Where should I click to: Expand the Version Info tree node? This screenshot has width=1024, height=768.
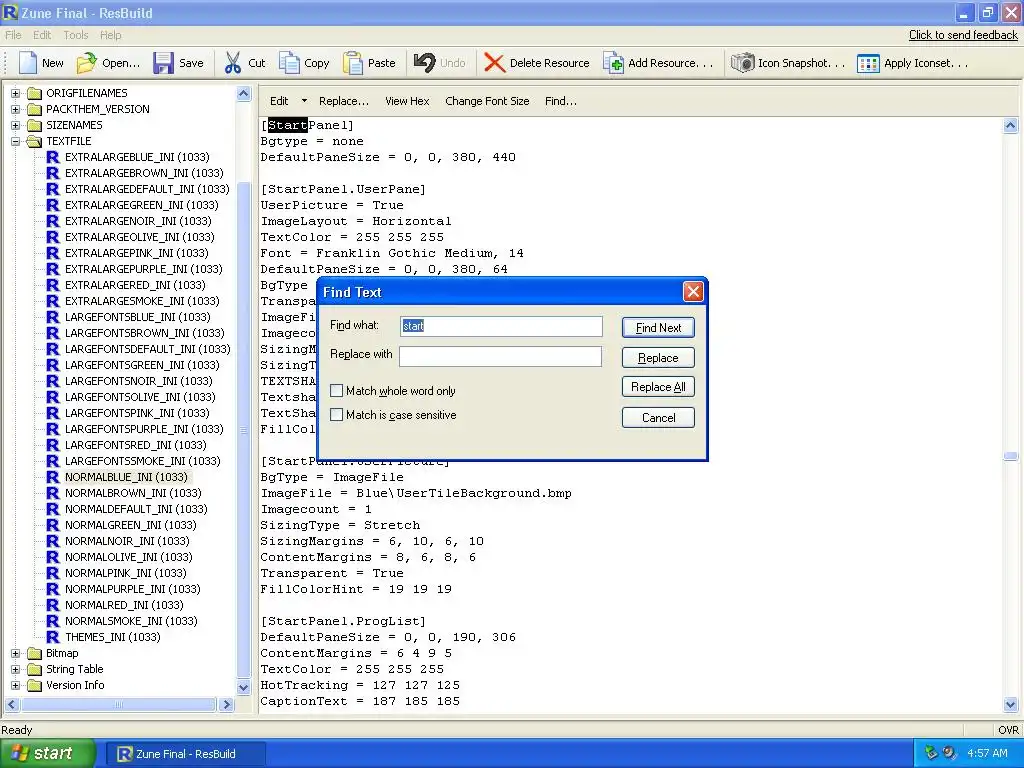click(16, 685)
